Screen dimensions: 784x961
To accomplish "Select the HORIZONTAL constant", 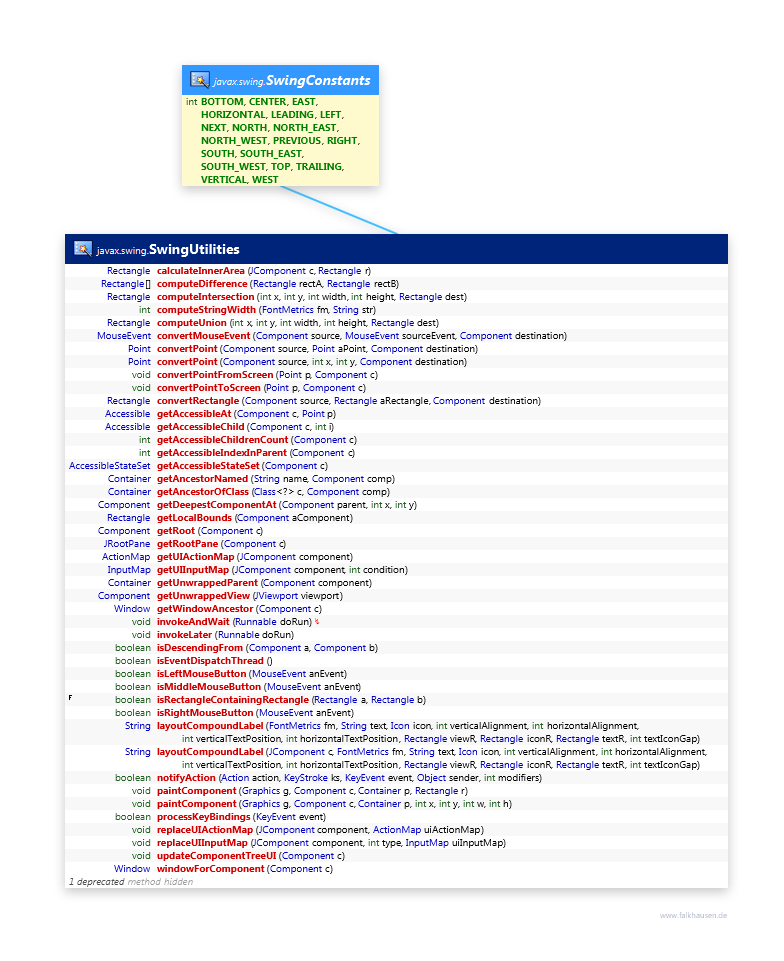I will [x=234, y=115].
